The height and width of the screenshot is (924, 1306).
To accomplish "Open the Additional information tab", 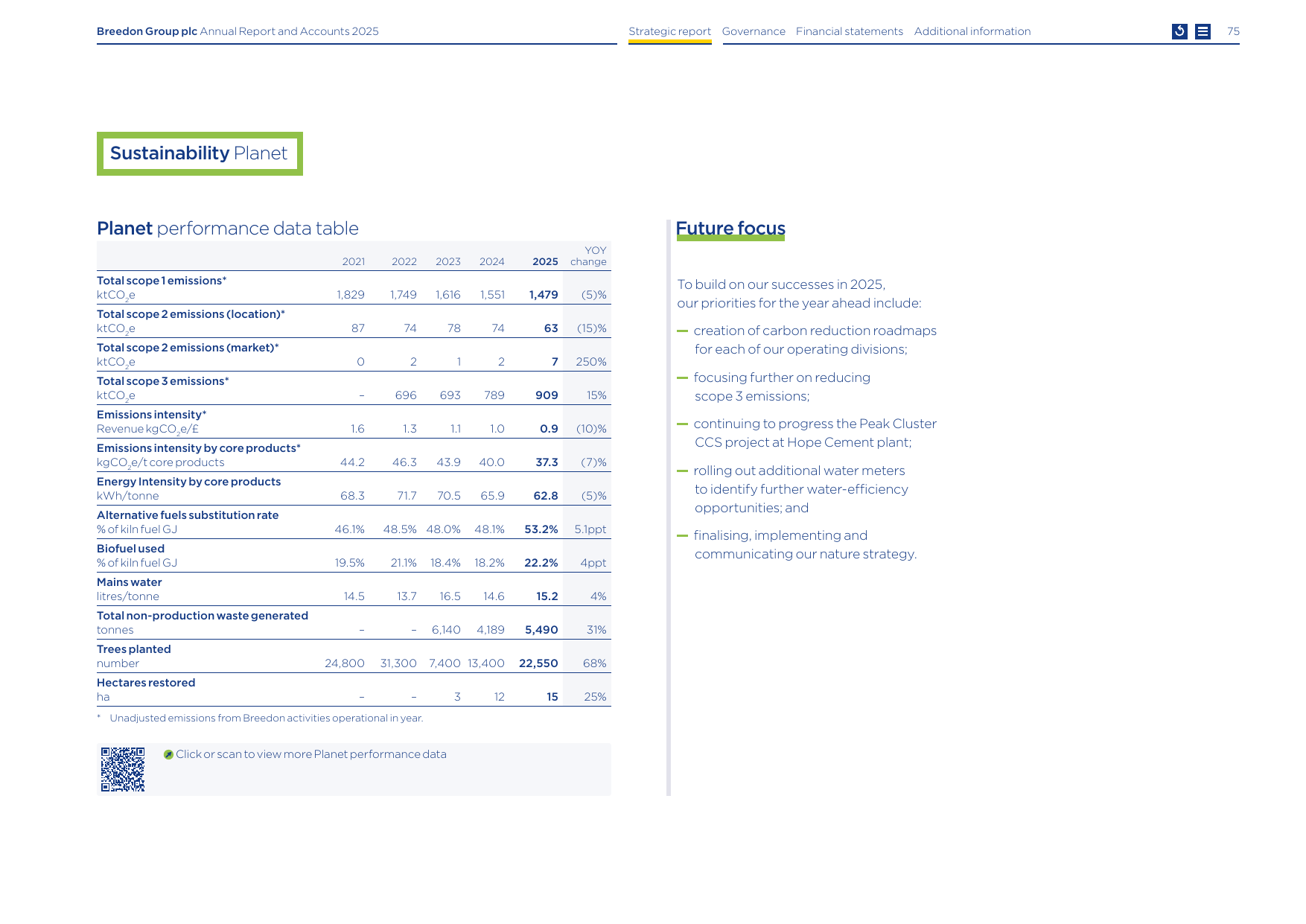I will pyautogui.click(x=972, y=31).
